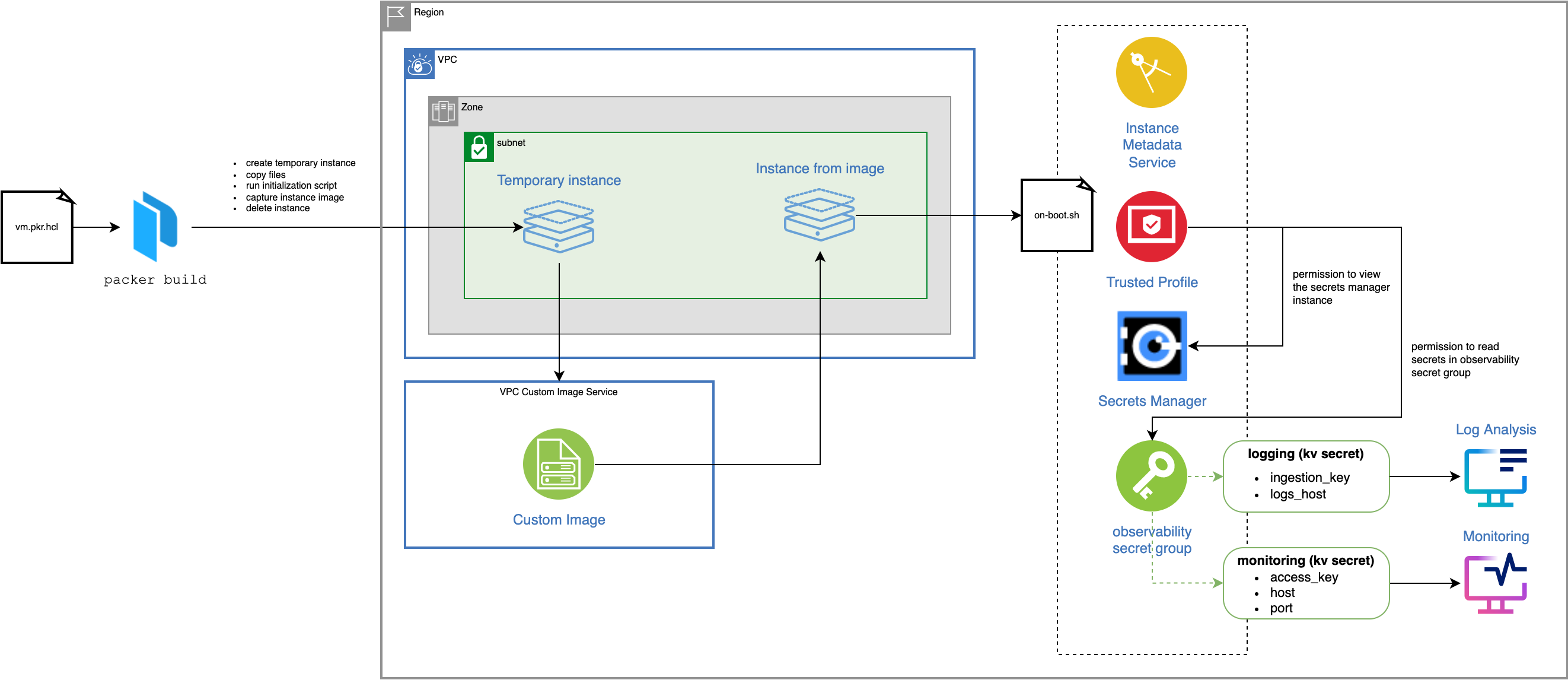This screenshot has height=680, width=1568.
Task: Click the VPC Custom Image Service label
Action: (x=558, y=392)
